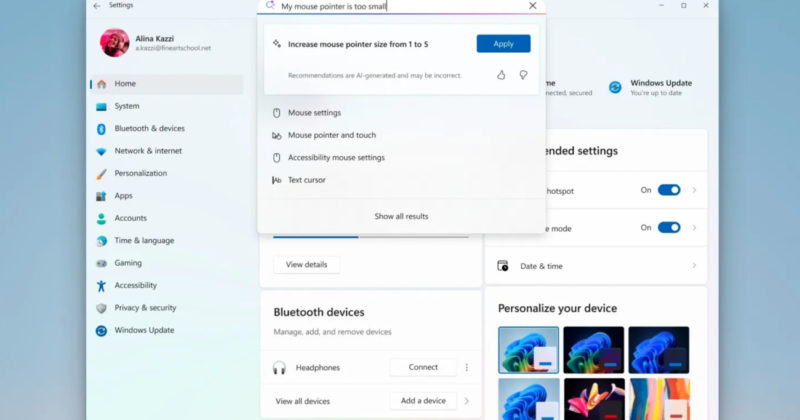The height and width of the screenshot is (420, 800).
Task: Open the chevron beside Add a device
Action: pyautogui.click(x=466, y=401)
